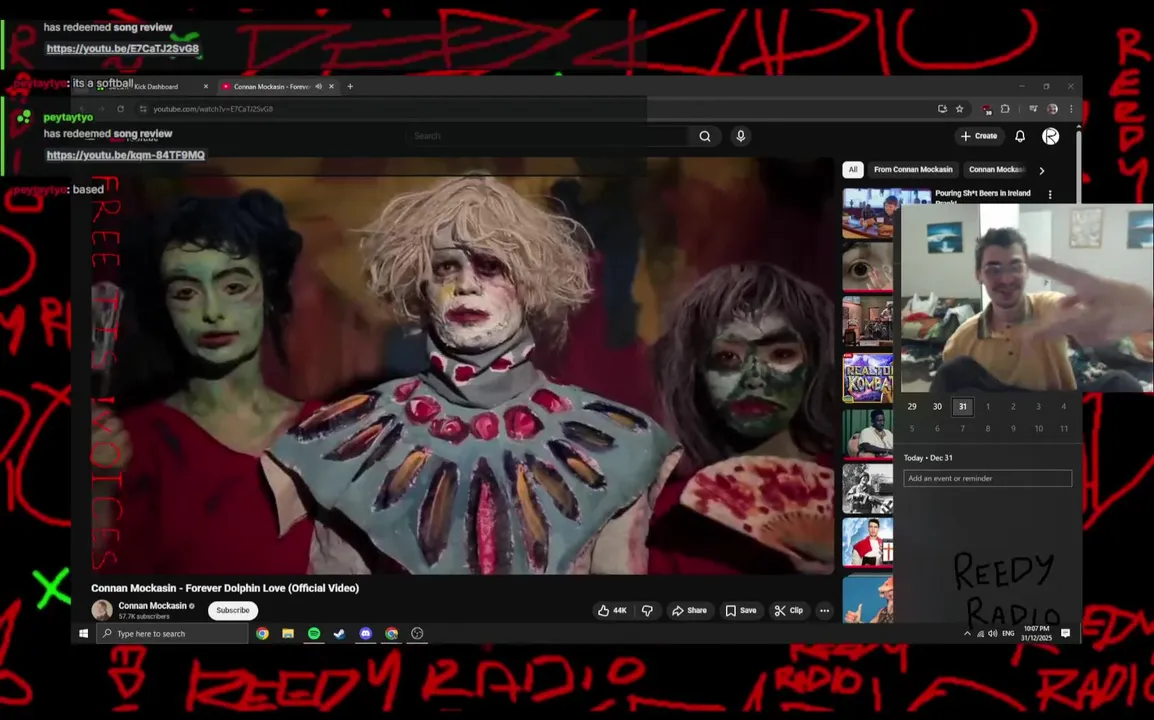1154x720 pixels.
Task: Activate voice search microphone on YouTube
Action: (740, 136)
